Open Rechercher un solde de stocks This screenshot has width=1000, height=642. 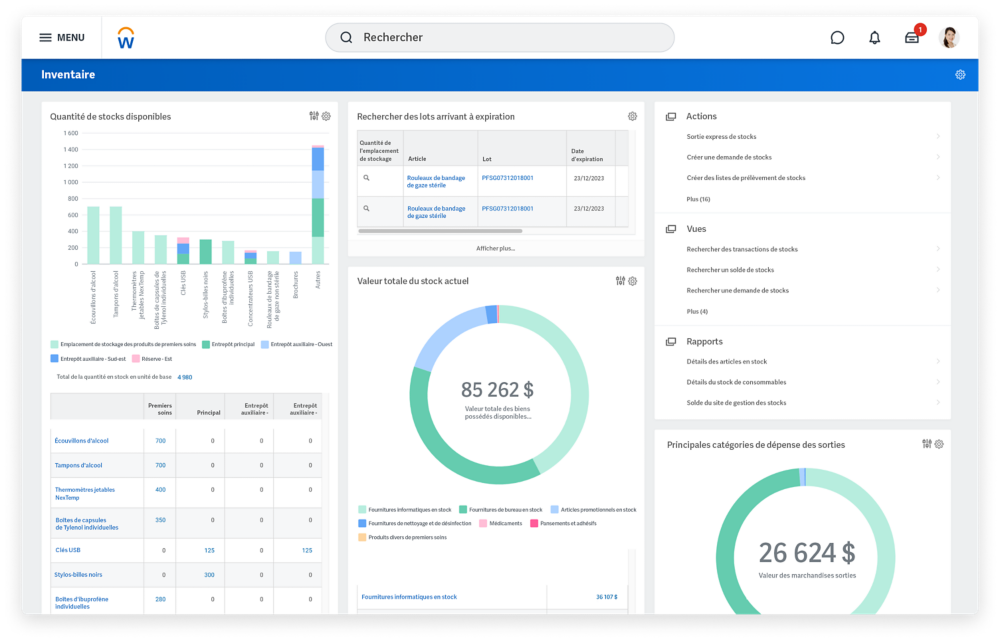tap(730, 270)
